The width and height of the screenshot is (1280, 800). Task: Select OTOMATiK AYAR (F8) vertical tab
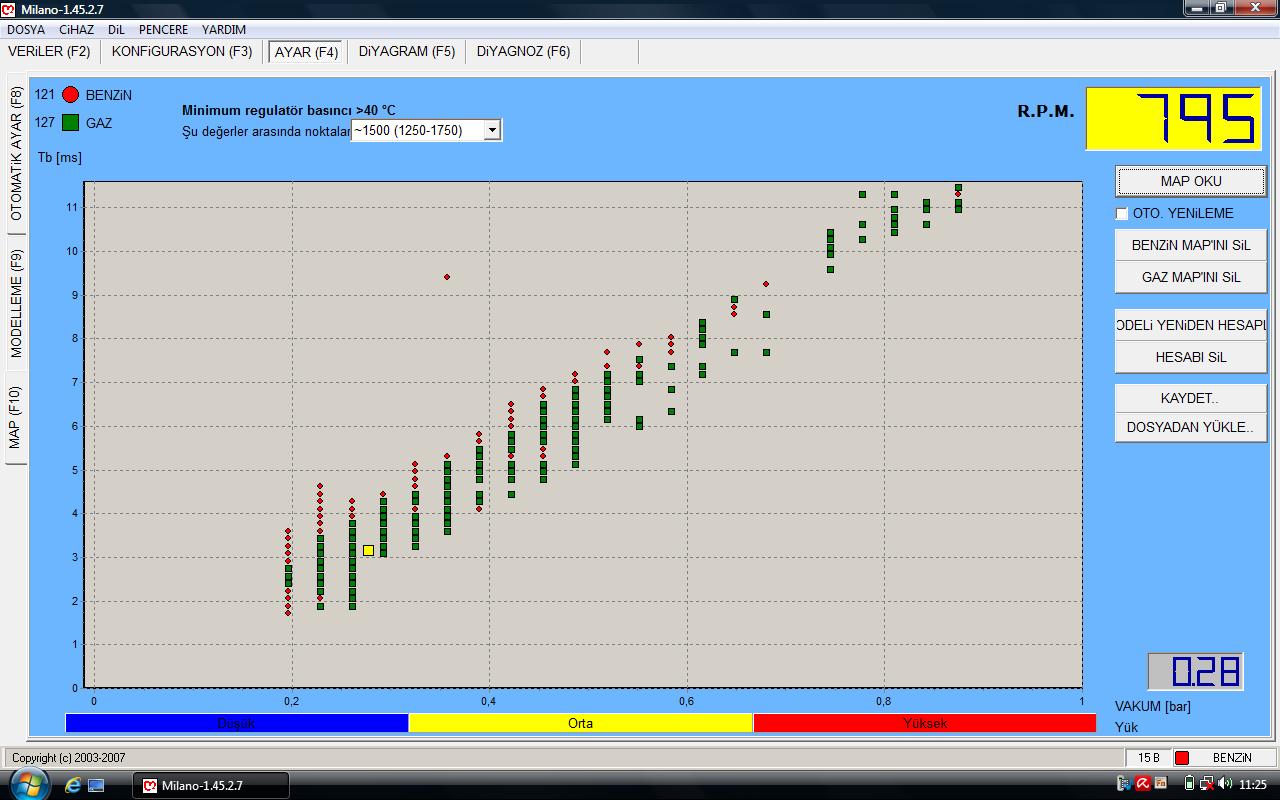point(16,153)
